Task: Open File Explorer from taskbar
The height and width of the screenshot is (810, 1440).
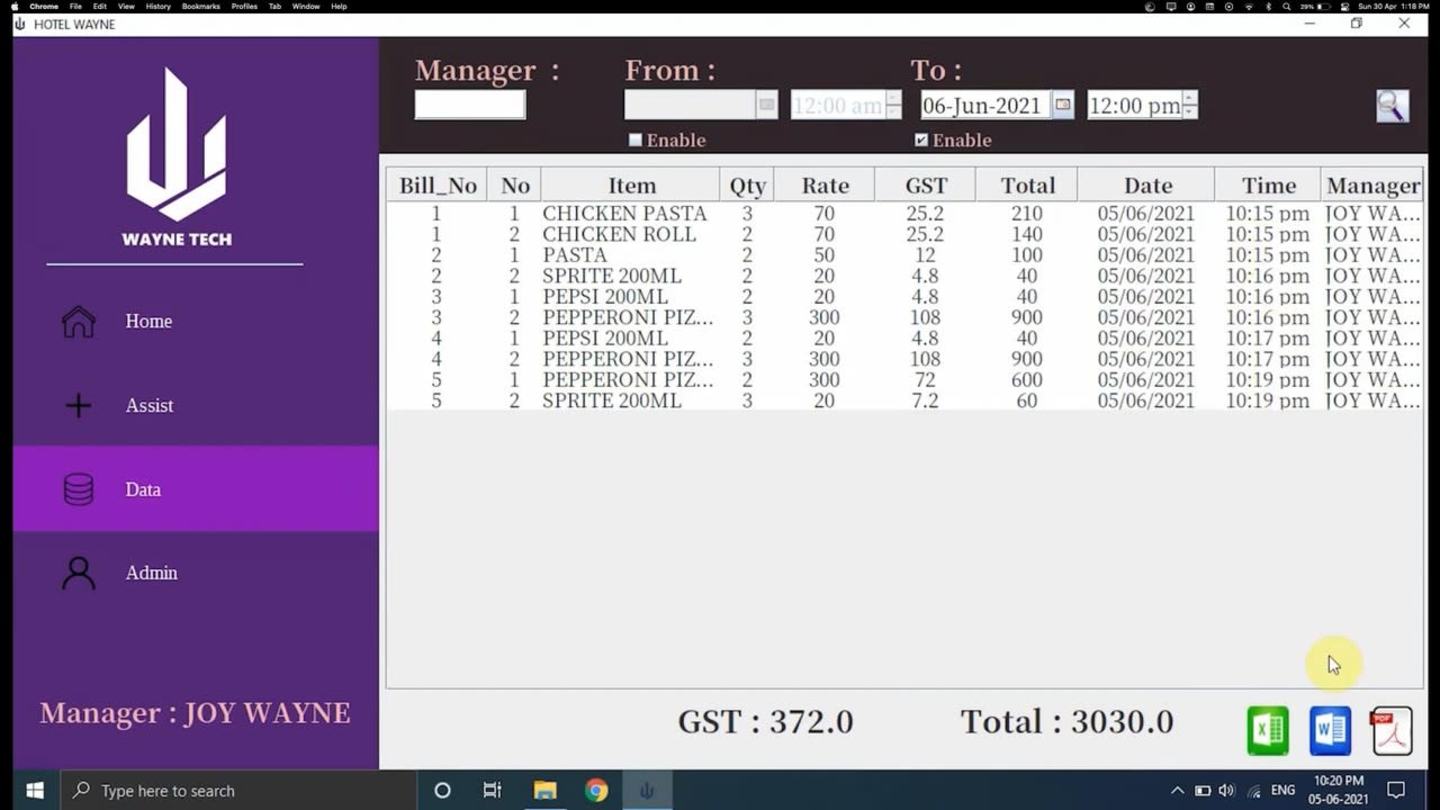Action: pyautogui.click(x=545, y=790)
